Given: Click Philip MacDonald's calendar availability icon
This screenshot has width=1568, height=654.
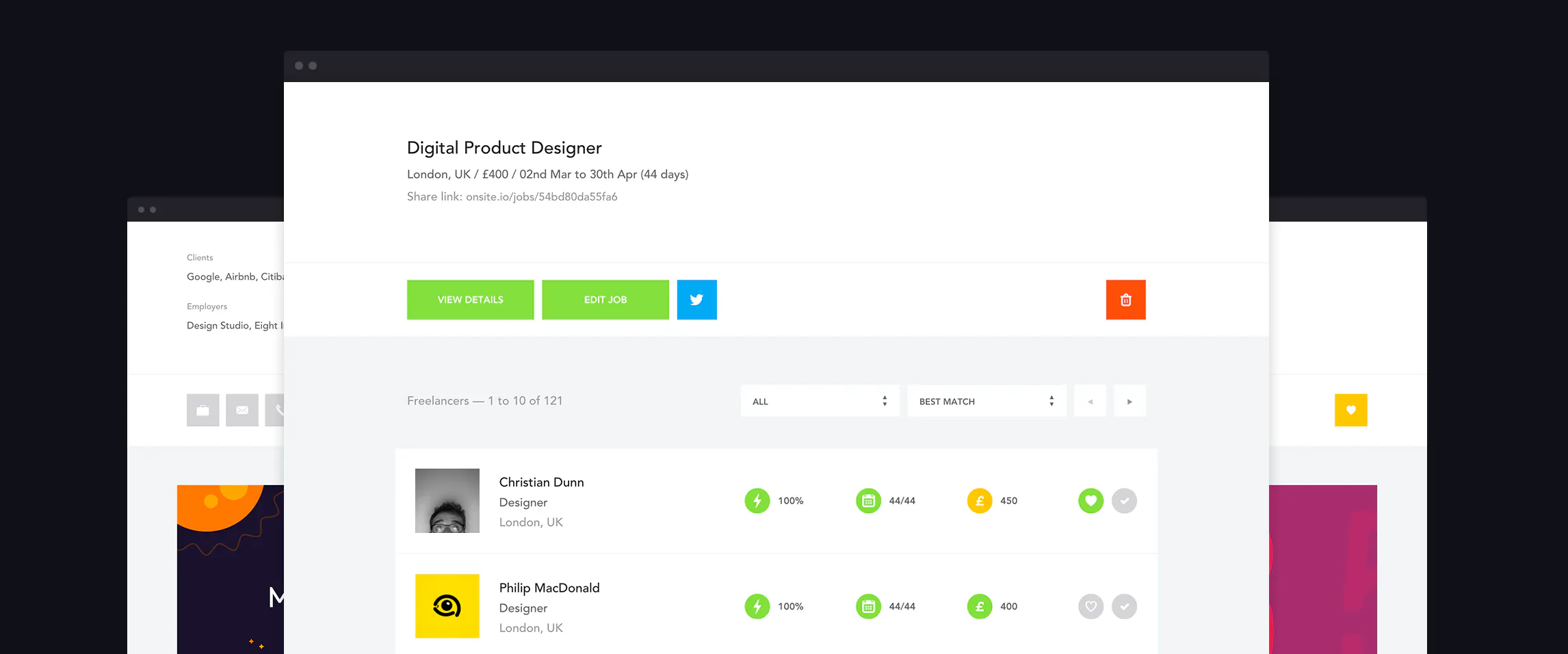Looking at the screenshot, I should [x=869, y=606].
